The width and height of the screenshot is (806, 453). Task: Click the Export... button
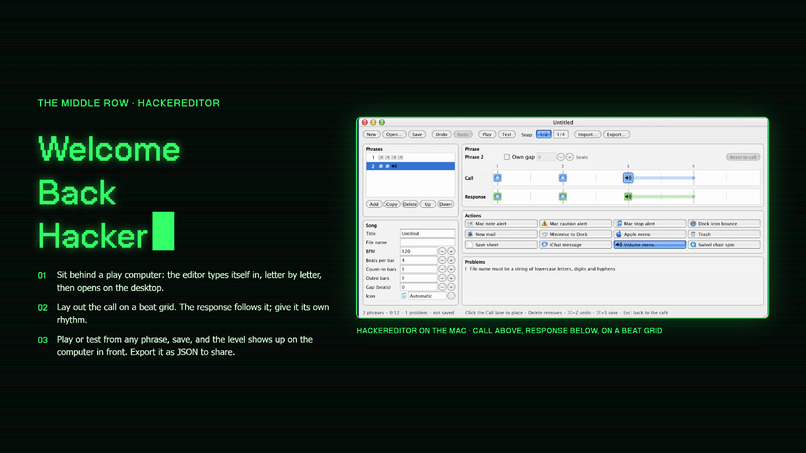[616, 134]
